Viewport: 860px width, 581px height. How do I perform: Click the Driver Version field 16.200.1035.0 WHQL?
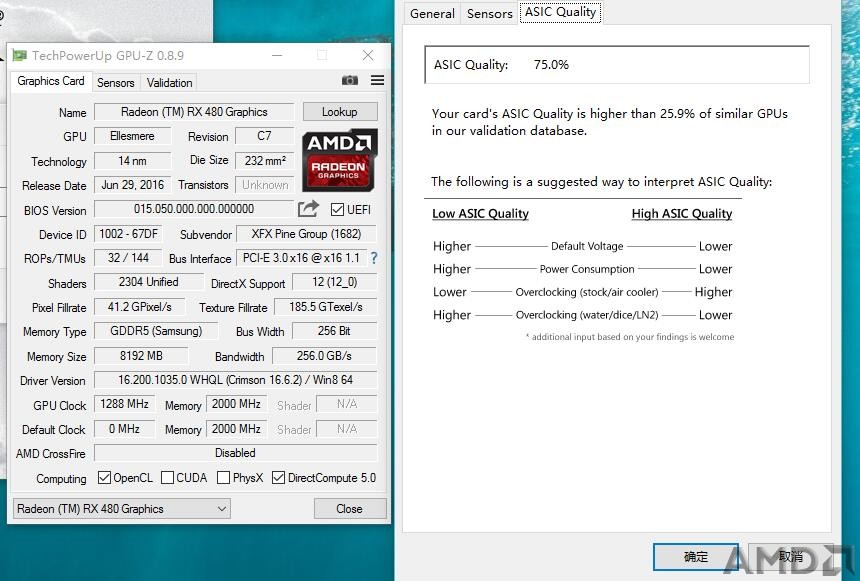(236, 380)
